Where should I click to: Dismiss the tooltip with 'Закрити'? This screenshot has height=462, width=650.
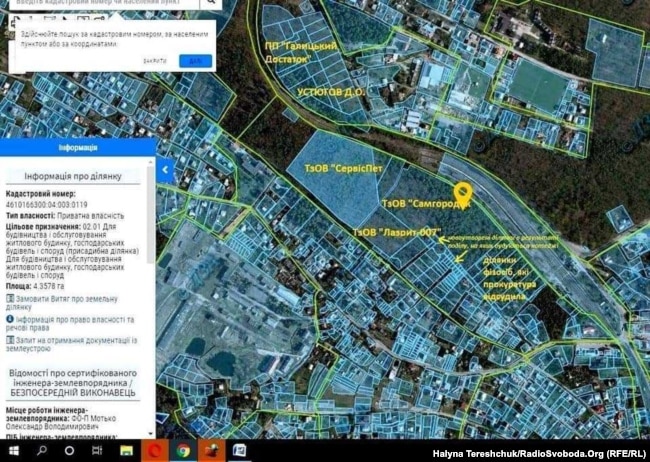(155, 61)
